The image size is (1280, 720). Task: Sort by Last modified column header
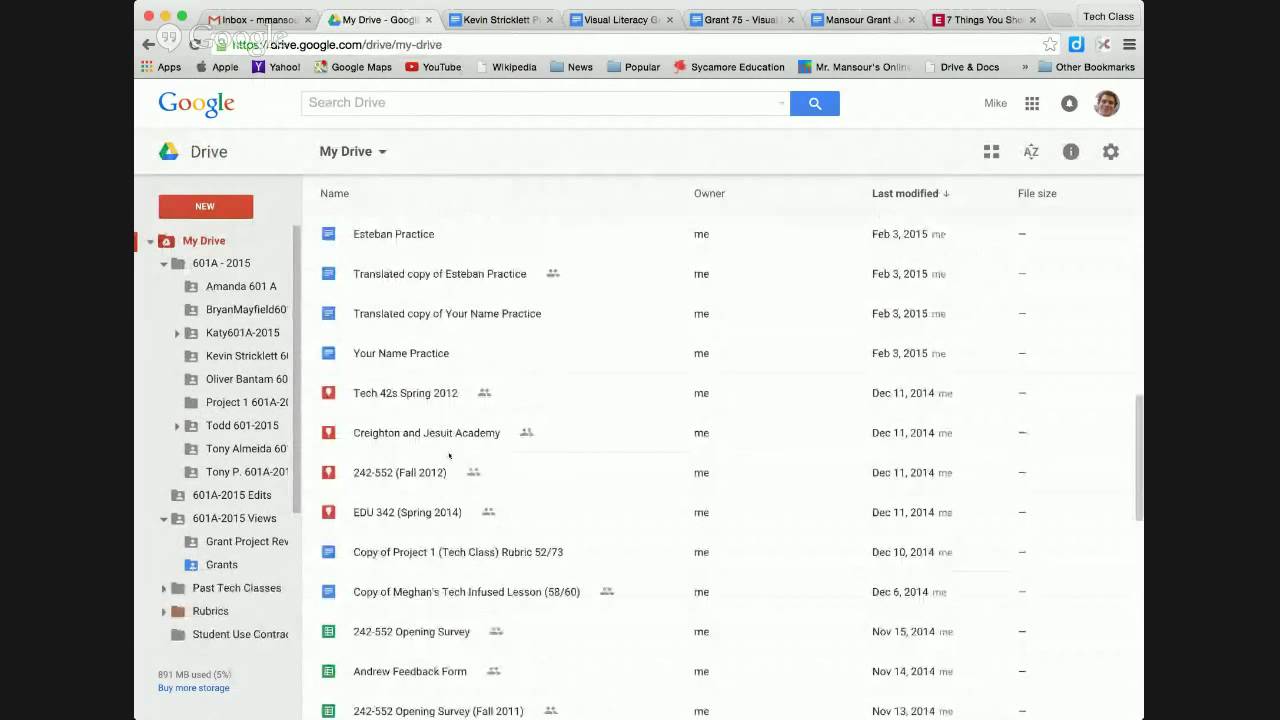pyautogui.click(x=911, y=193)
